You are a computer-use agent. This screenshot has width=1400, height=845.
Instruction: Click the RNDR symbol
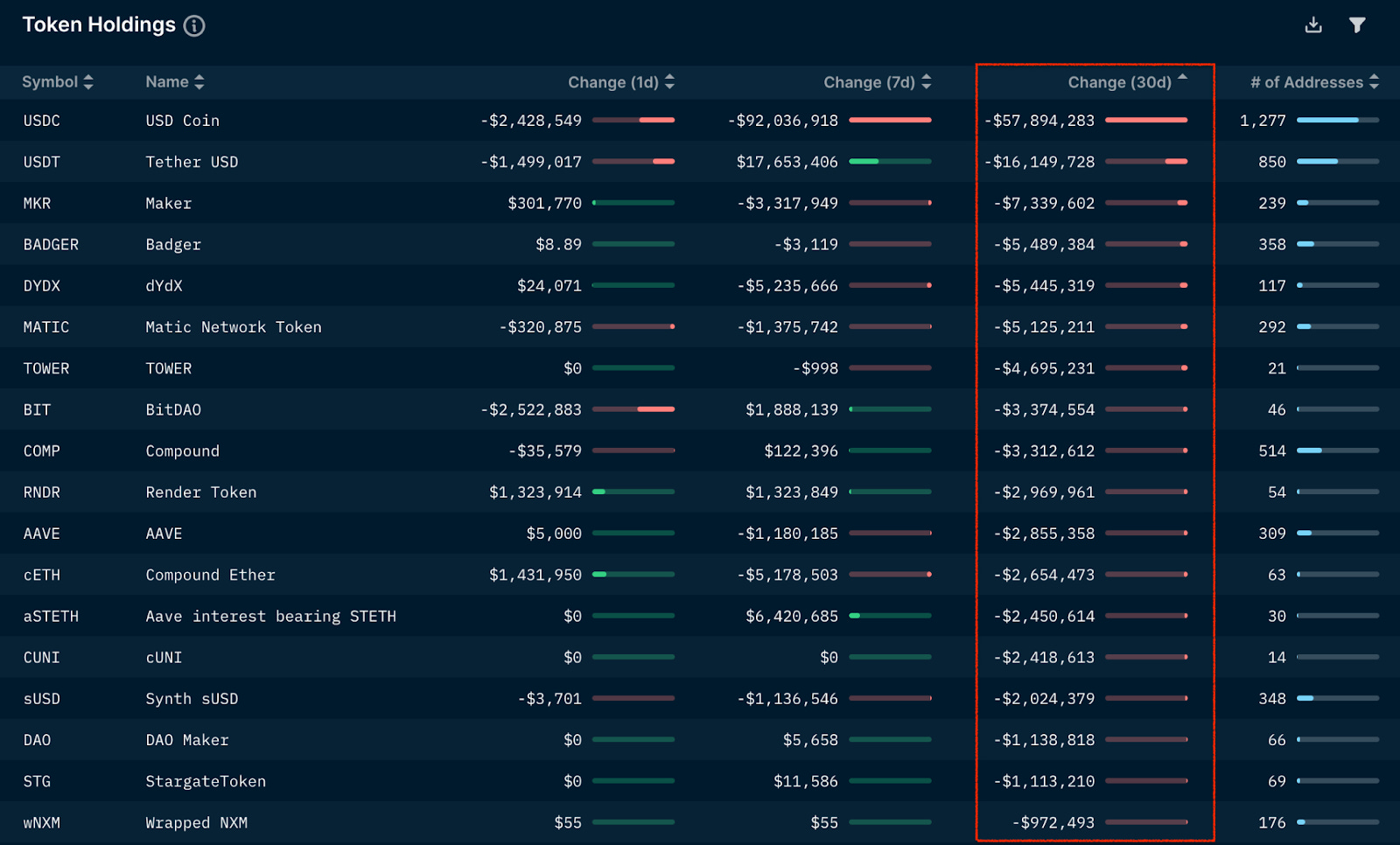pos(42,492)
